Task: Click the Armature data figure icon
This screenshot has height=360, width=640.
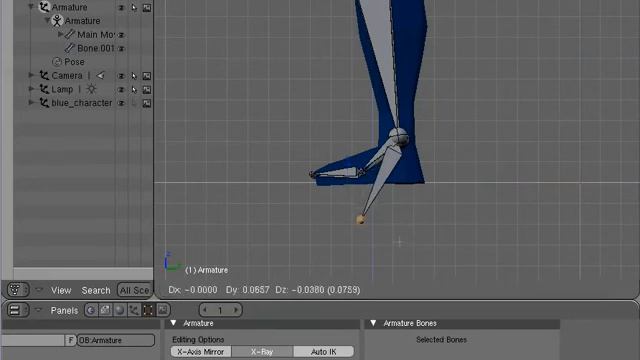Action: coord(57,20)
